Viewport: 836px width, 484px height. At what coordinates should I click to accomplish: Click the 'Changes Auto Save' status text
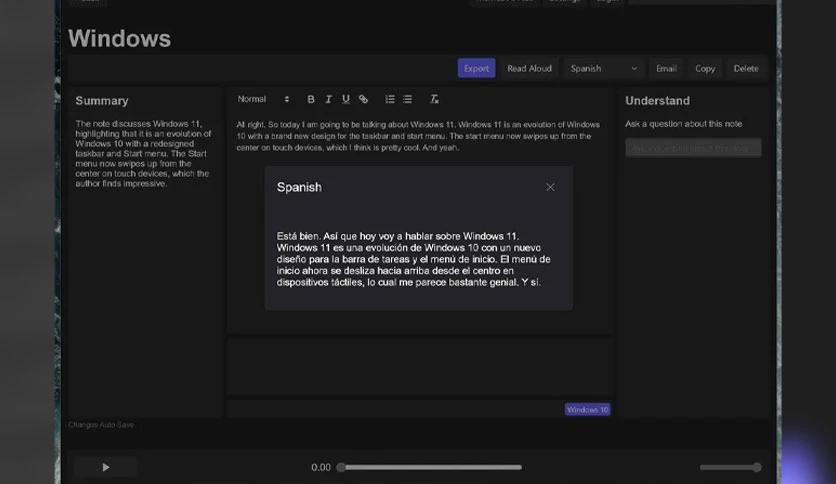click(101, 425)
